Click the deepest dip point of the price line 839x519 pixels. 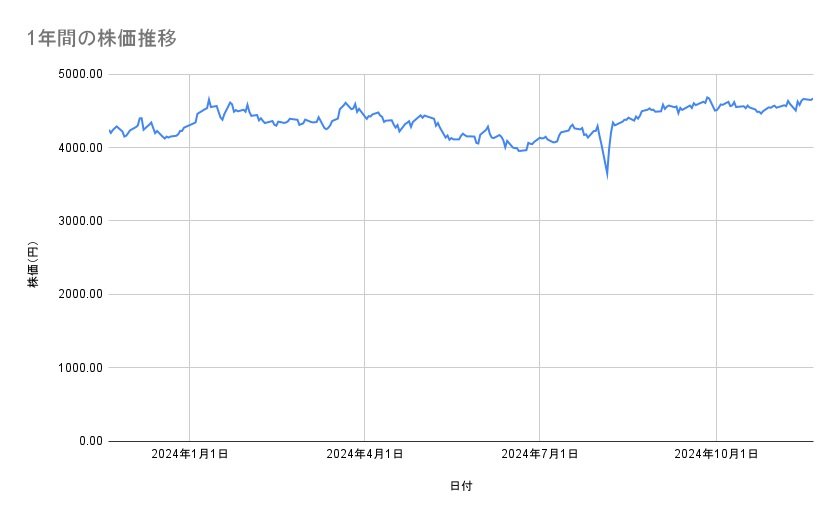(607, 176)
